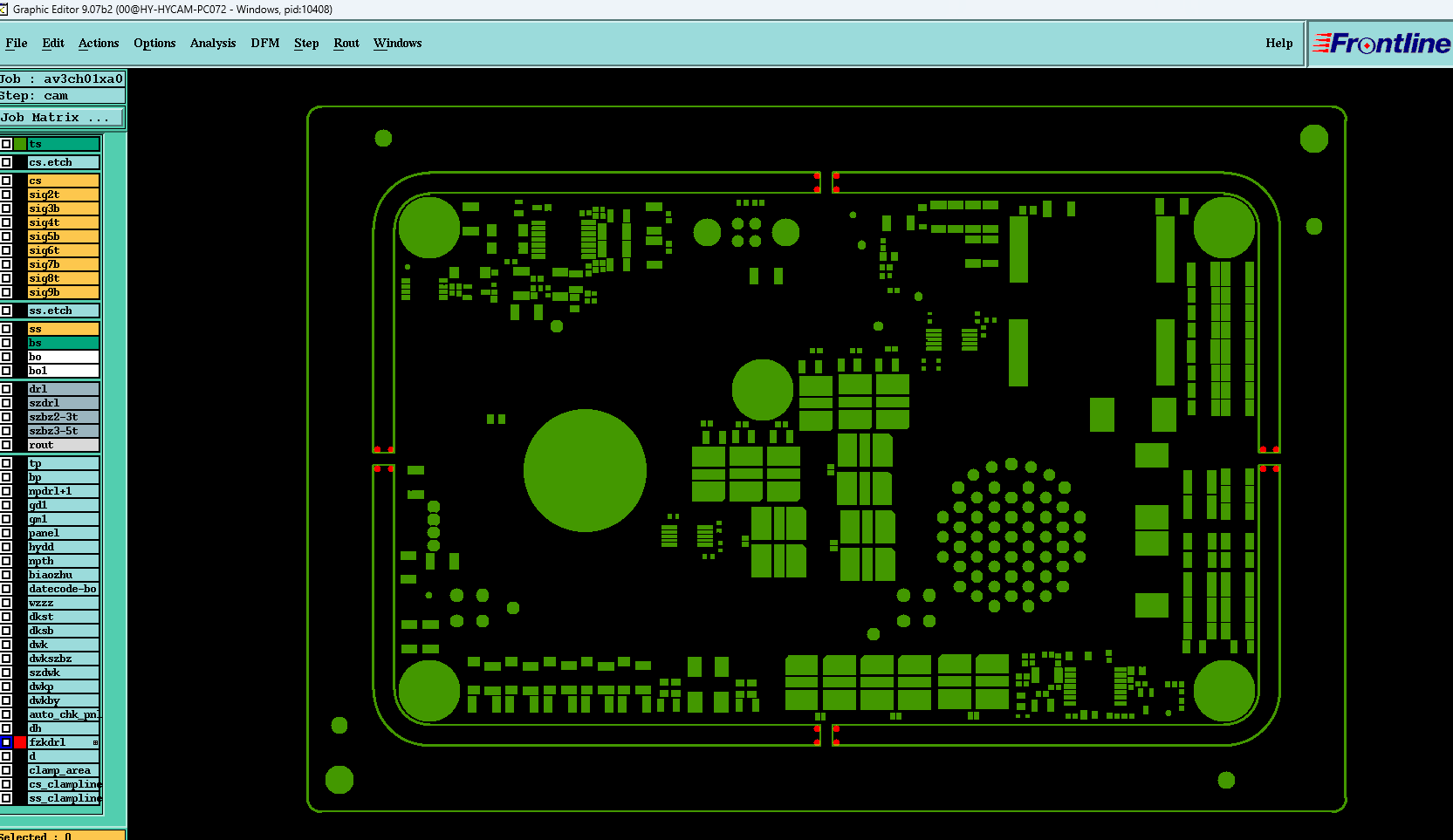The width and height of the screenshot is (1453, 840).
Task: Toggle the sig5b layer checkbox
Action: pos(6,236)
